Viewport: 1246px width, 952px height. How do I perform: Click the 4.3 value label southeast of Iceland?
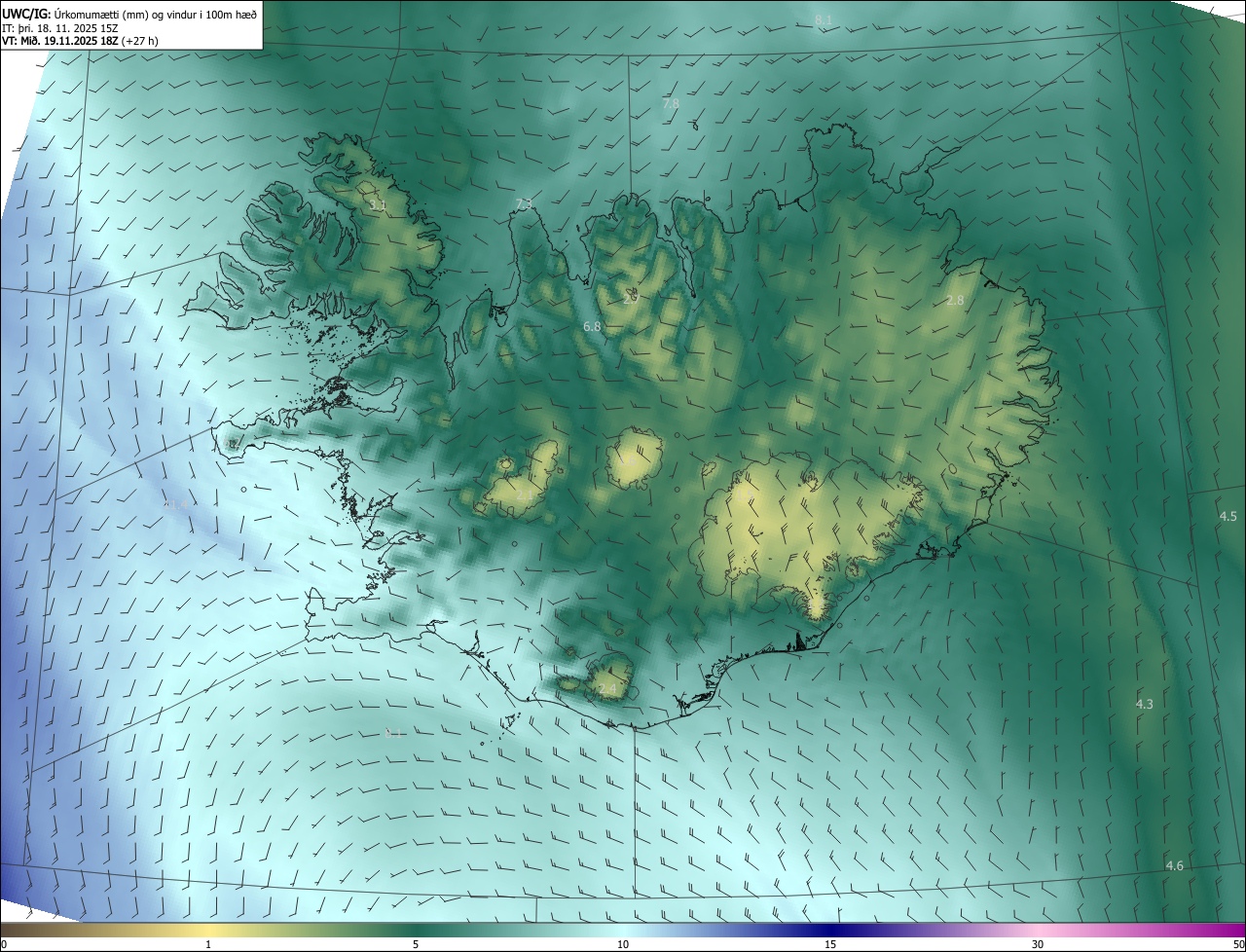coord(1144,704)
